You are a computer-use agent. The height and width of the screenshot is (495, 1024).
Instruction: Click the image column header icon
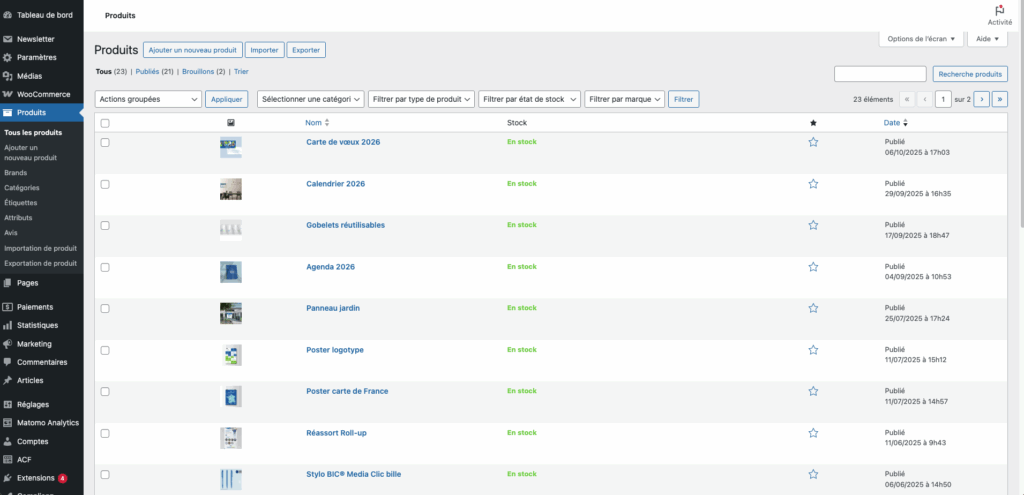(231, 123)
